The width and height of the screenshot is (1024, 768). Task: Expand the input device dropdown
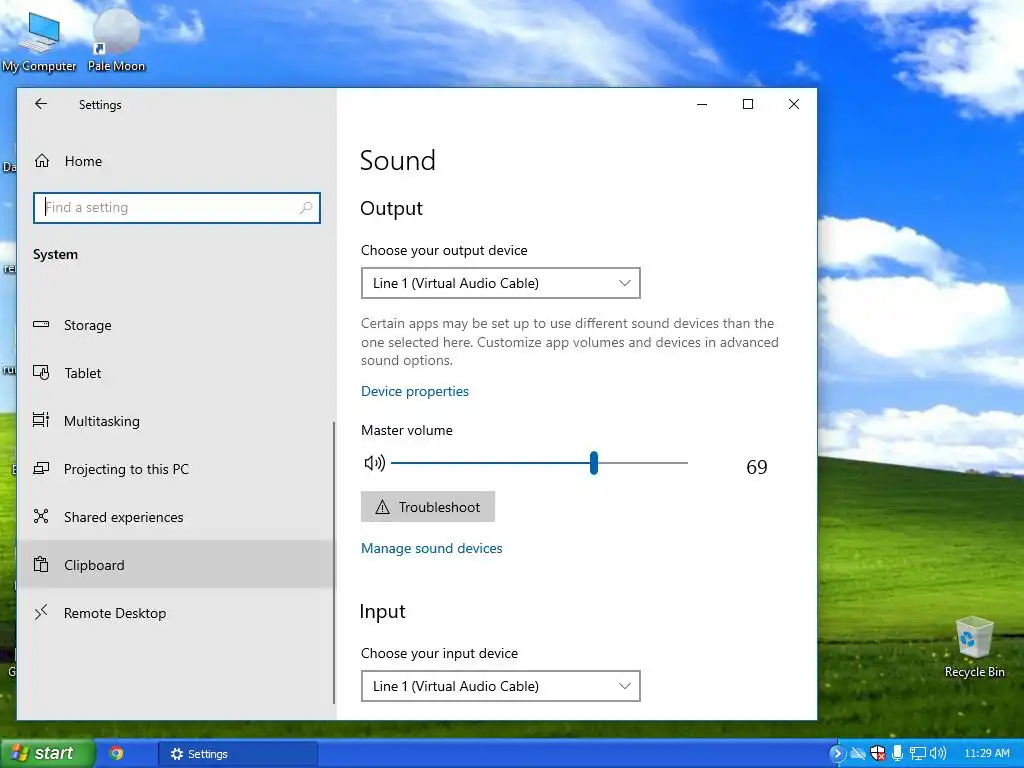pos(500,686)
